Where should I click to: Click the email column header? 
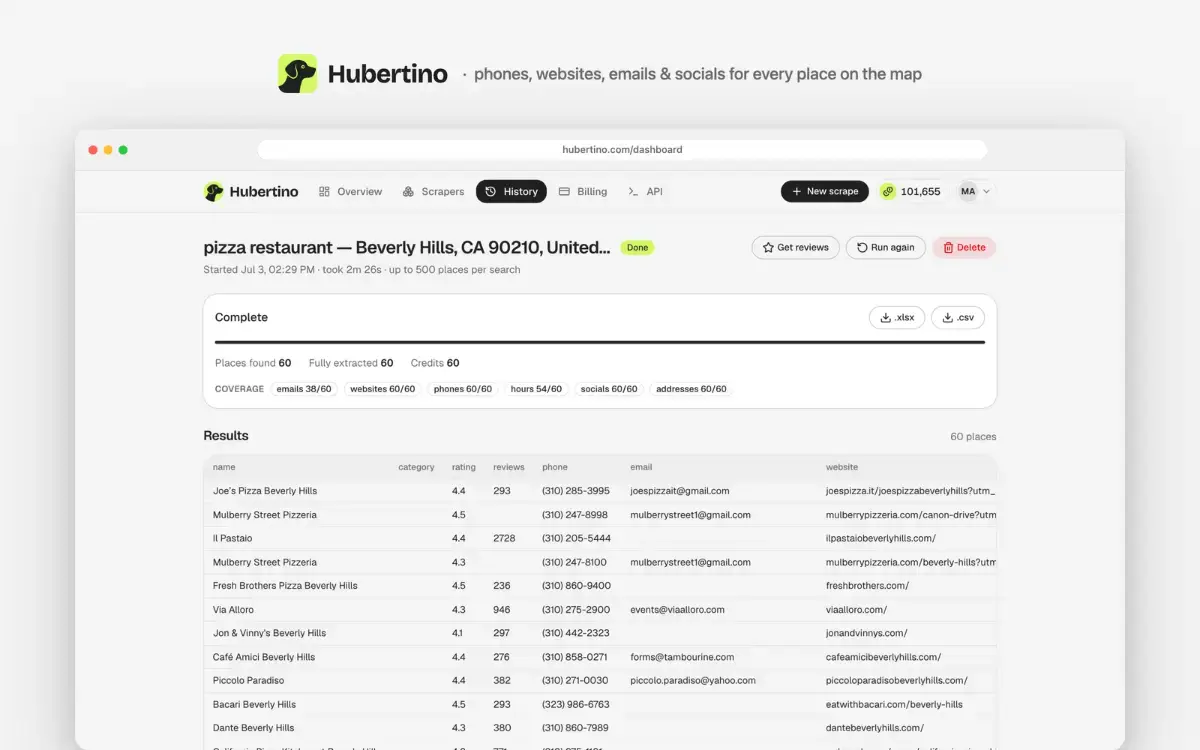point(641,467)
